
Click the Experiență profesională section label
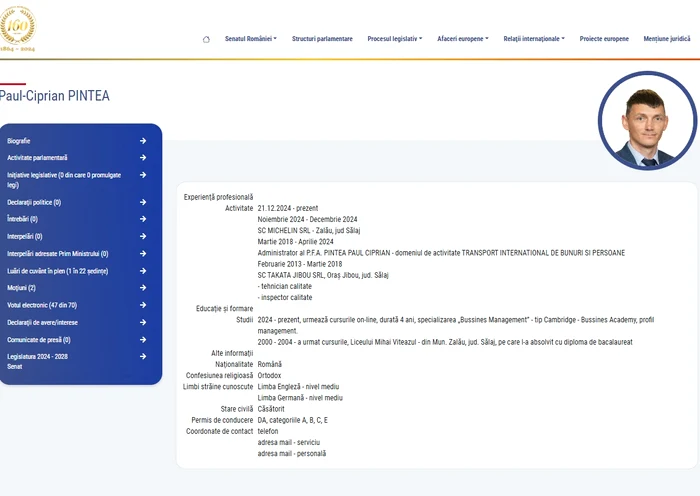click(218, 197)
